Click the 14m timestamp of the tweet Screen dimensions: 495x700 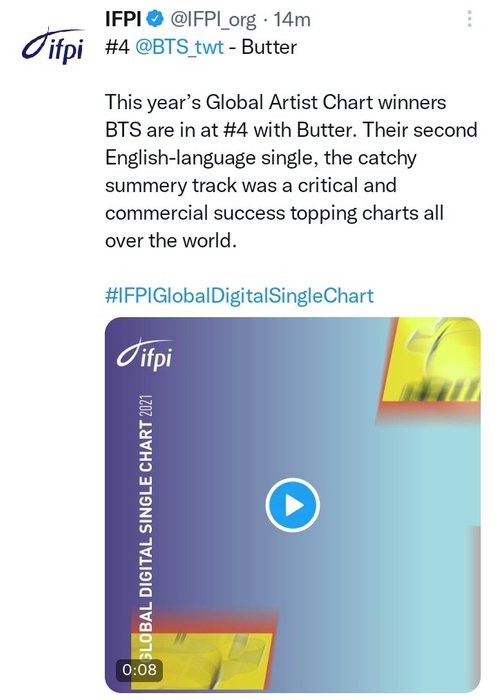click(x=292, y=20)
